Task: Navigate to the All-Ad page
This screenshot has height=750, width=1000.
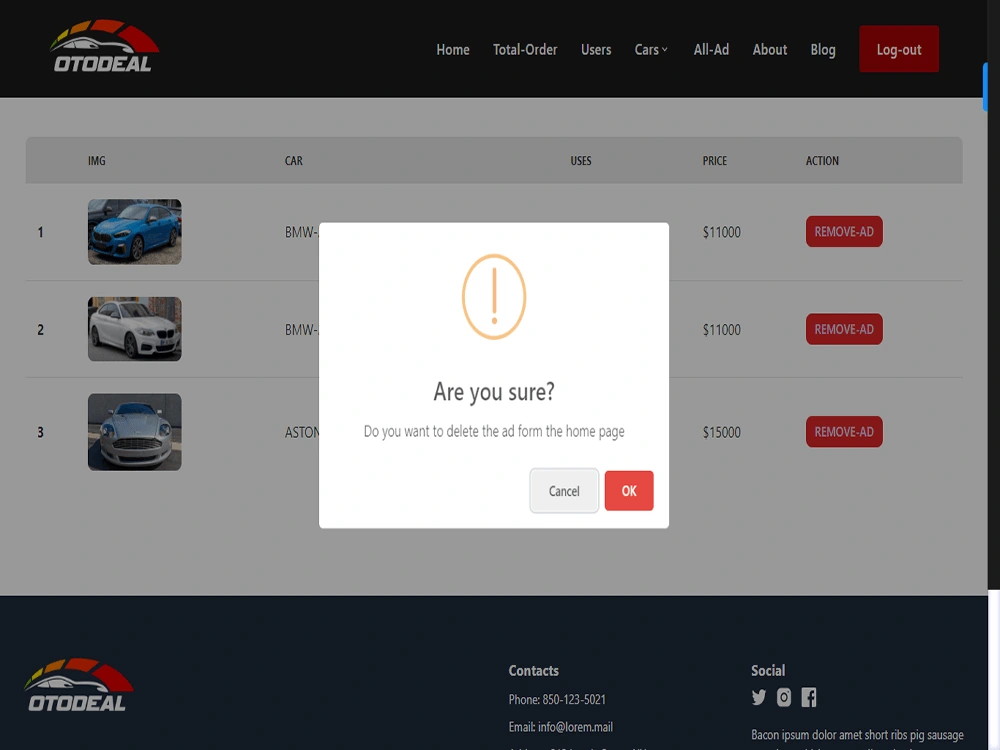Action: click(x=711, y=50)
